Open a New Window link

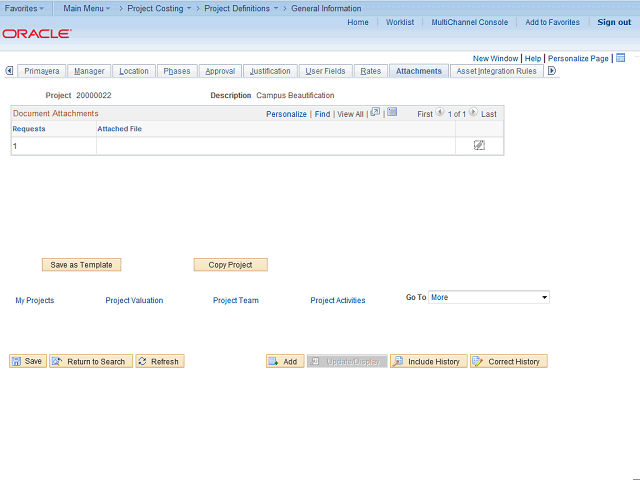click(495, 58)
